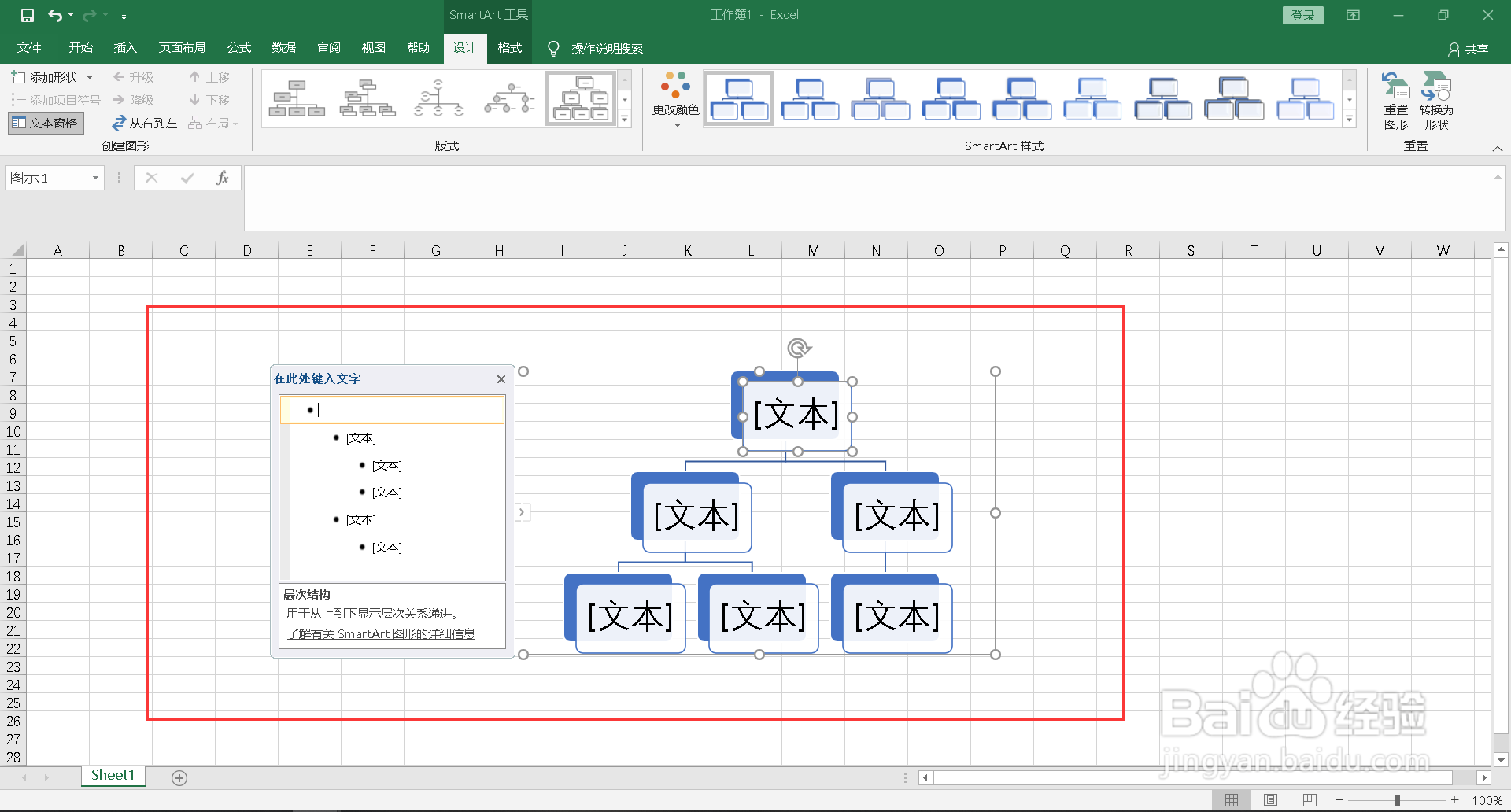This screenshot has height=812, width=1511.
Task: Click the horizontal scrollbar right arrow
Action: (x=1484, y=777)
